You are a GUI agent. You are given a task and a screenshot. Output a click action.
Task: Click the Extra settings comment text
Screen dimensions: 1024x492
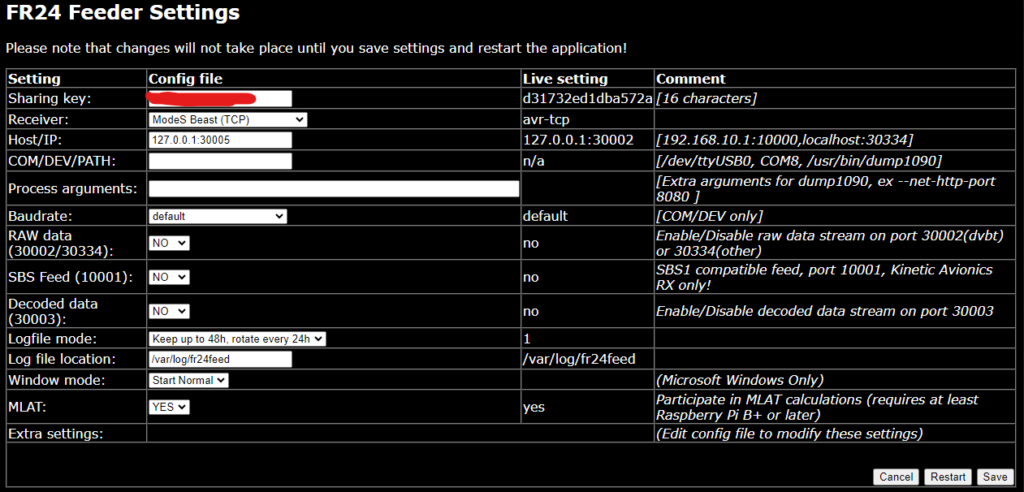click(789, 434)
